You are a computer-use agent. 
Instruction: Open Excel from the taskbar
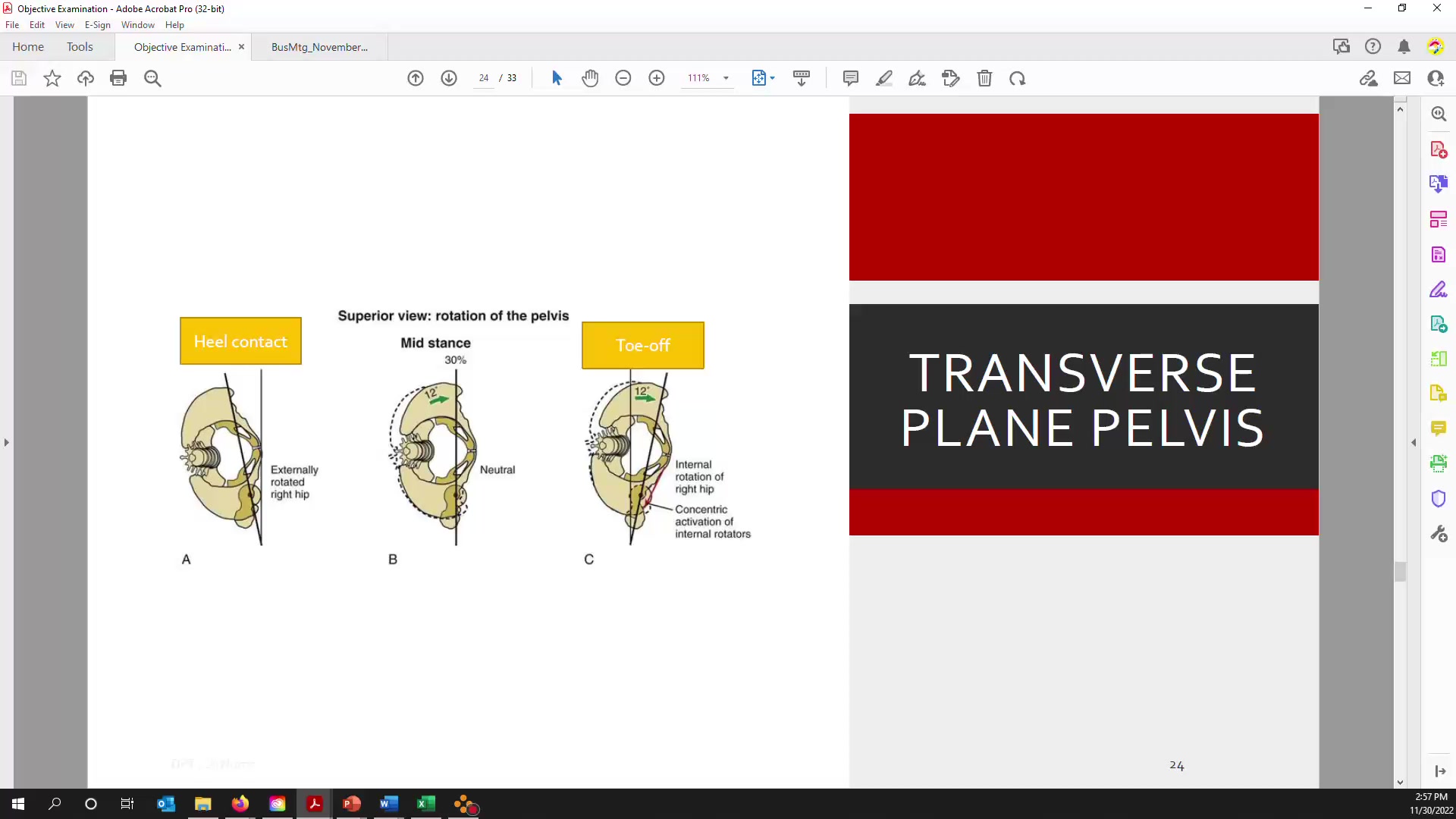[x=426, y=805]
